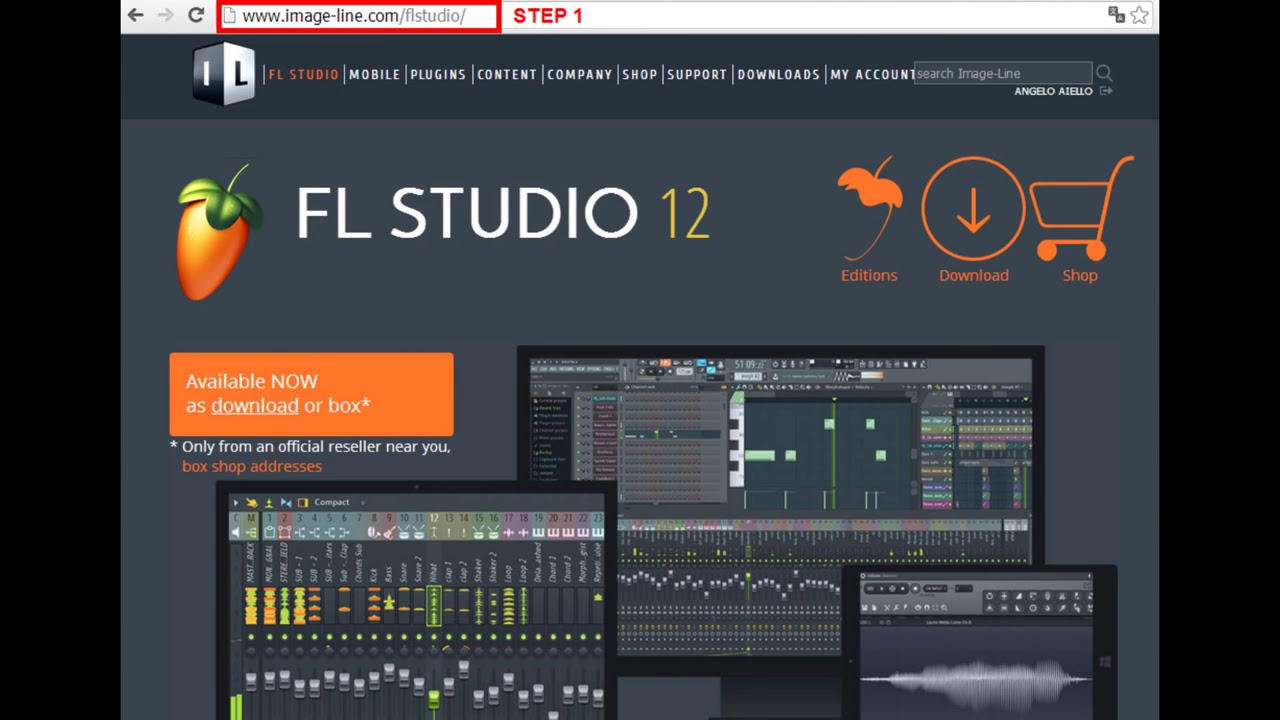1280x720 pixels.
Task: Click the FL STUDIO 12 heading
Action: tap(503, 213)
